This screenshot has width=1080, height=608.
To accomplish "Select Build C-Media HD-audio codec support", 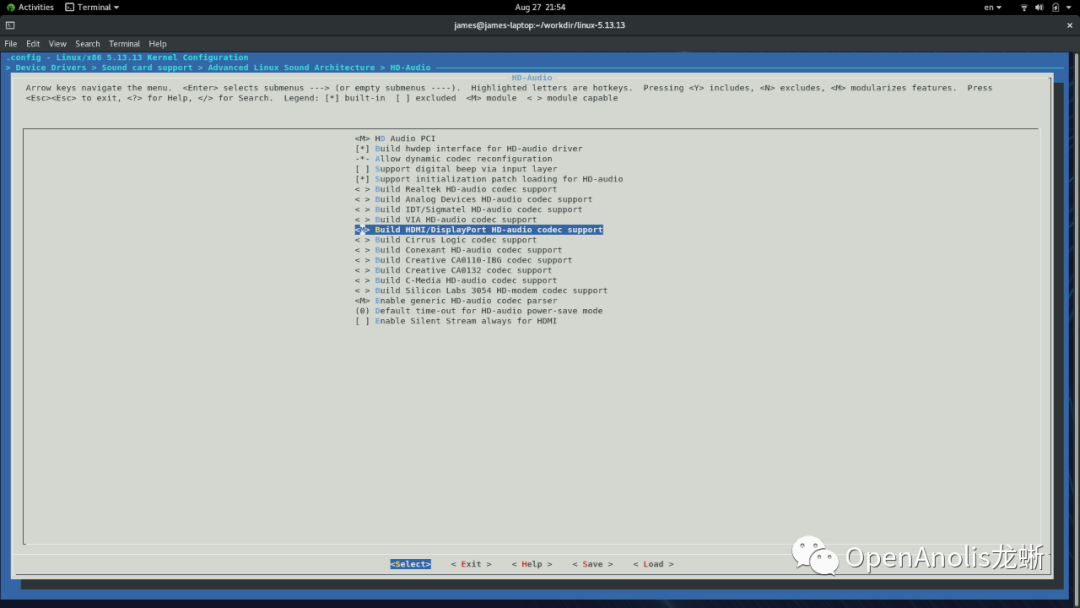I will pyautogui.click(x=456, y=280).
